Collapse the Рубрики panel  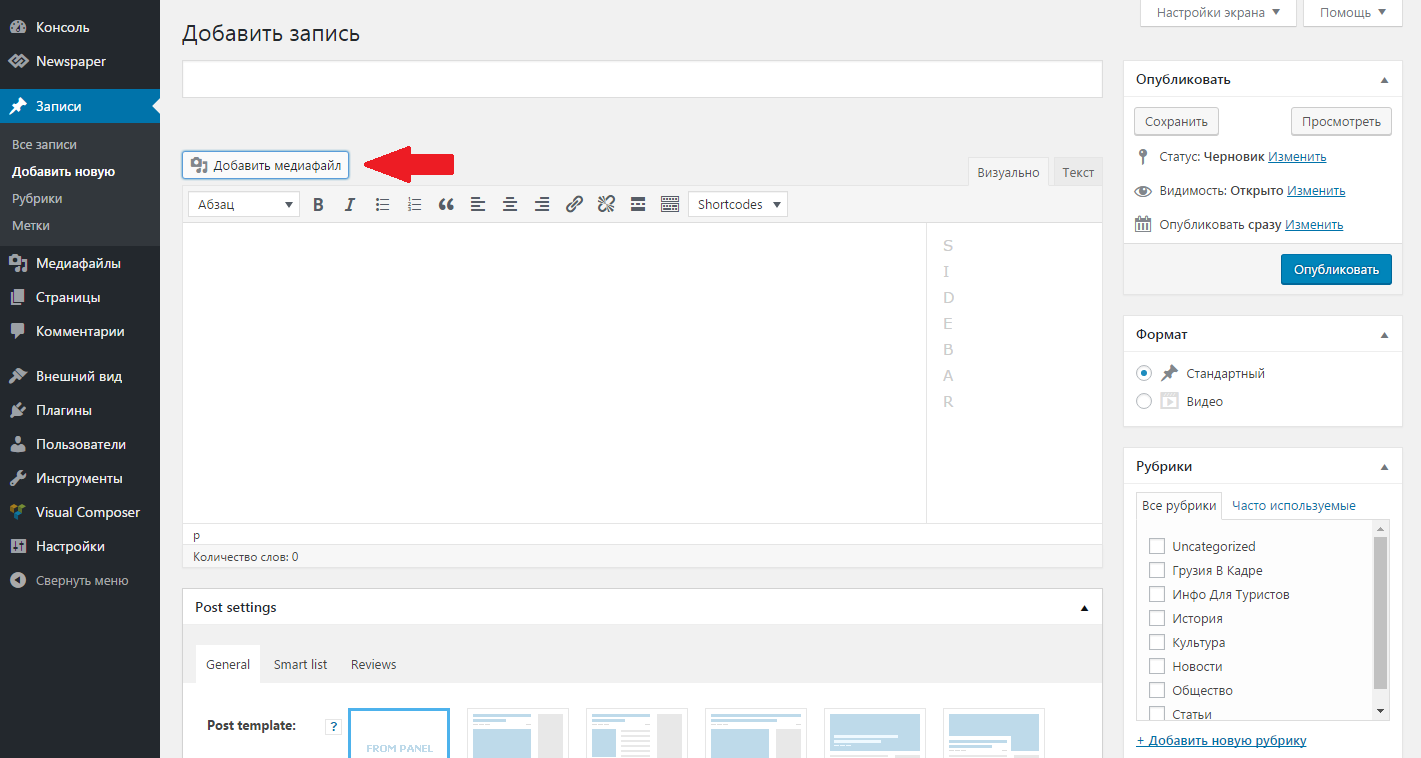[x=1385, y=466]
